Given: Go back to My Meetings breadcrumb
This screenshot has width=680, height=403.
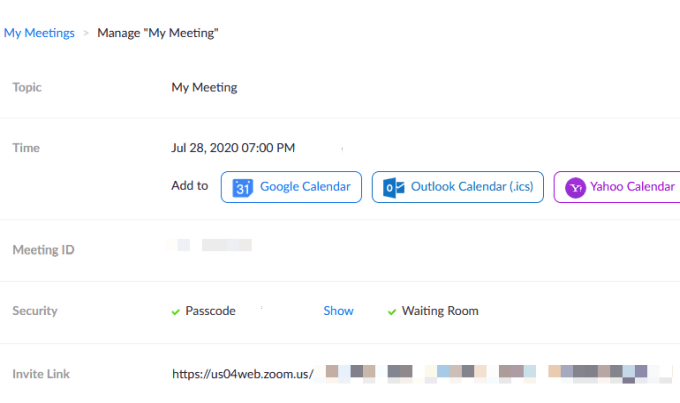Looking at the screenshot, I should tap(39, 33).
